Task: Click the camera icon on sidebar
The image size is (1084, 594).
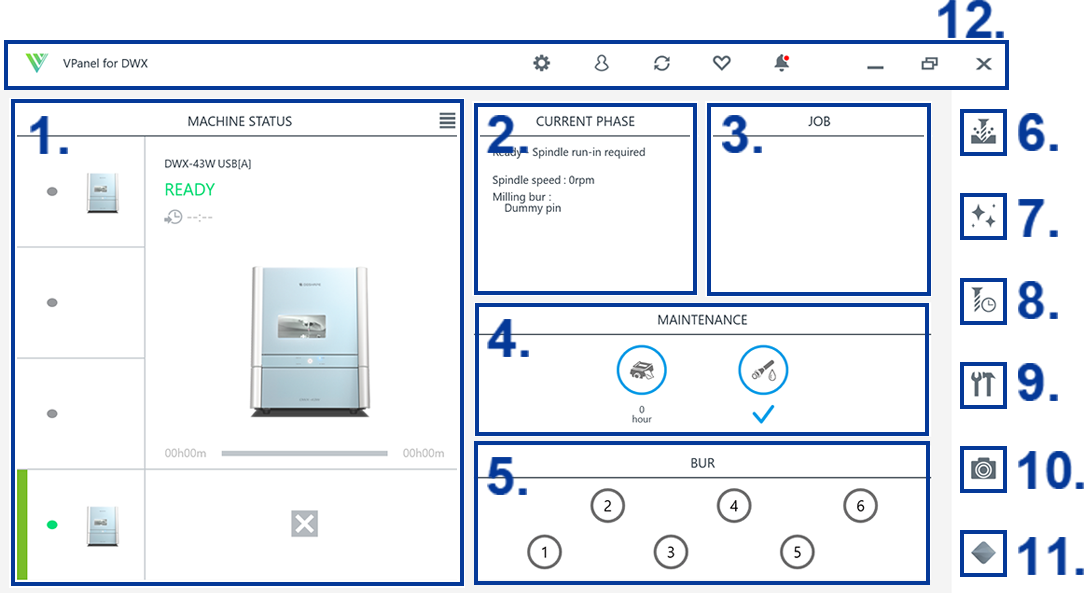Action: coord(983,470)
